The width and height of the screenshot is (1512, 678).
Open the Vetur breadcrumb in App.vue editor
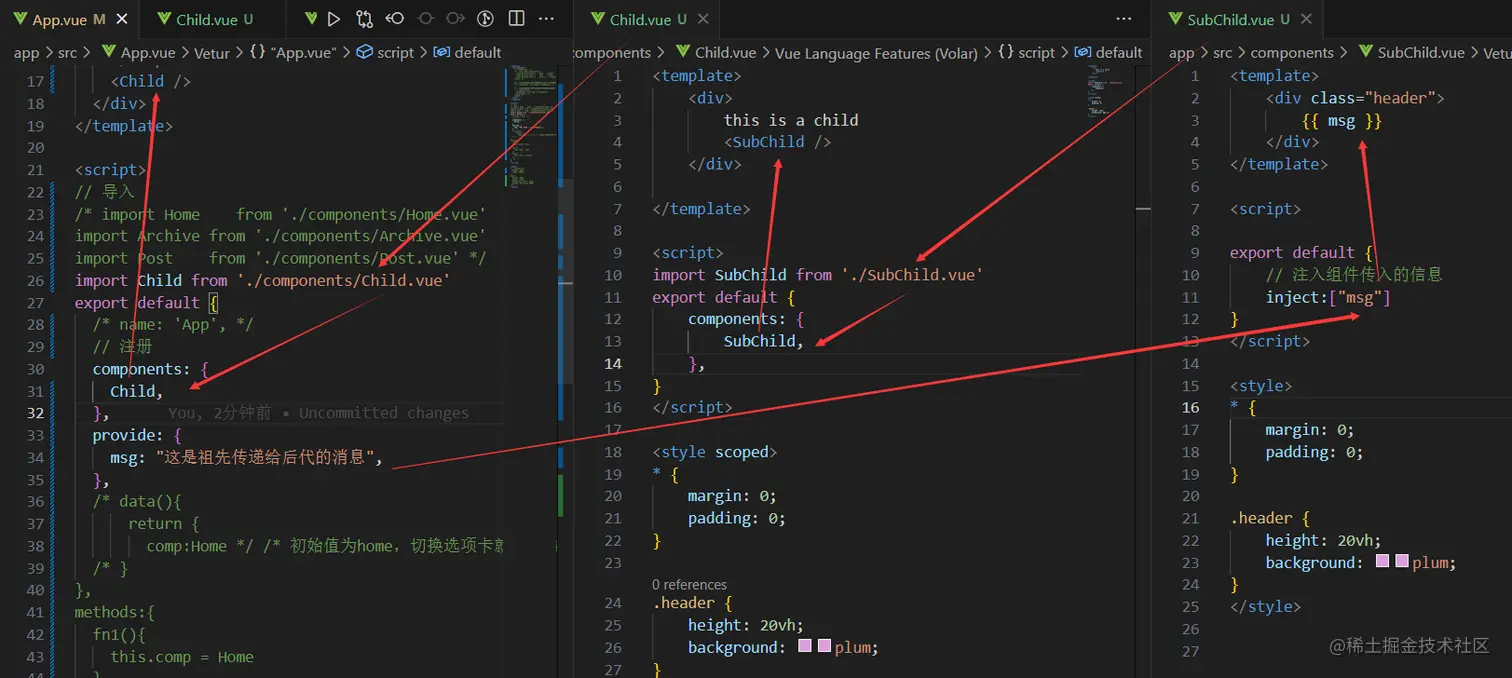click(212, 53)
